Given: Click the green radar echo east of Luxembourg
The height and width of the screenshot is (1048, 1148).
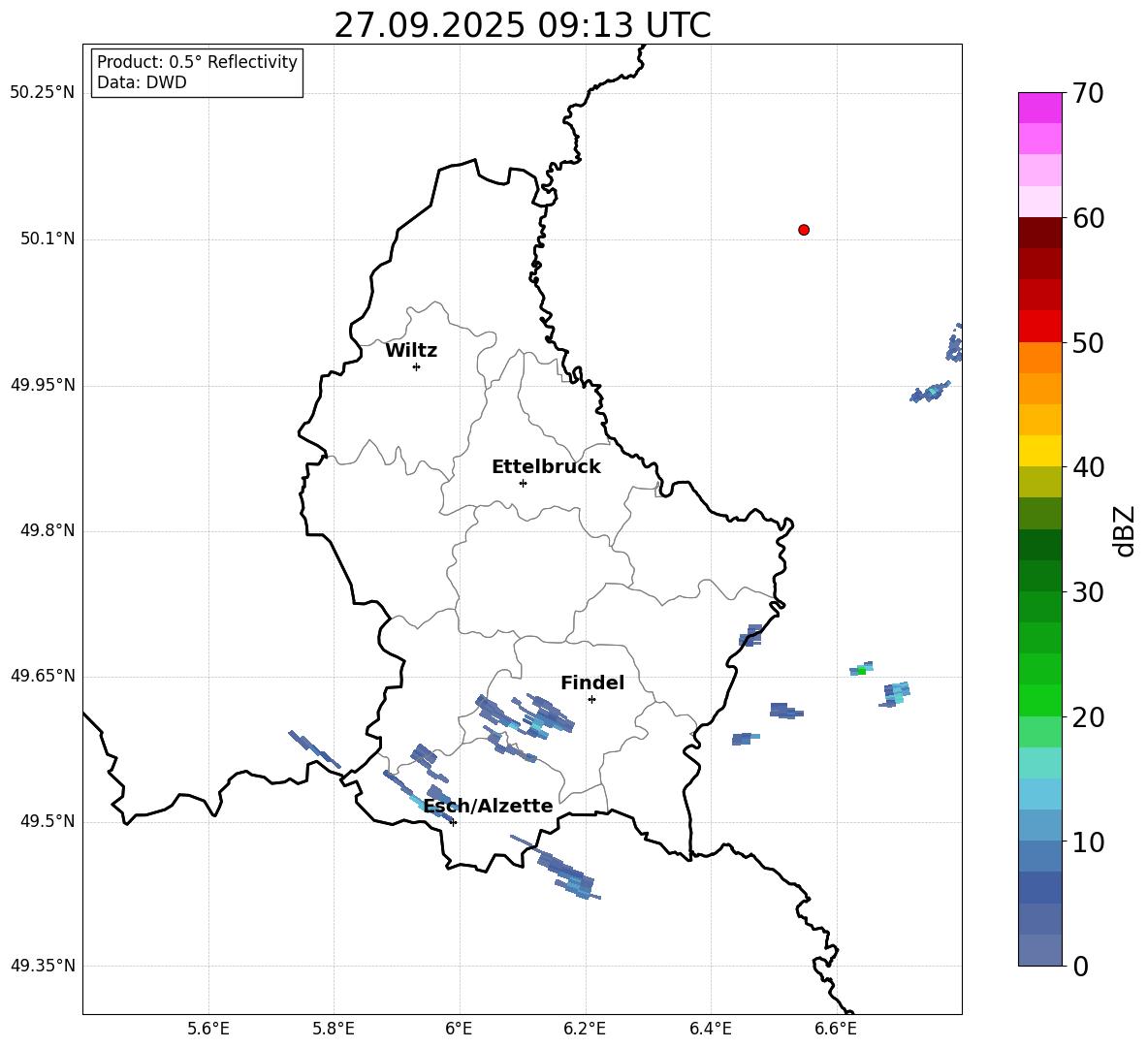Looking at the screenshot, I should coord(862,670).
